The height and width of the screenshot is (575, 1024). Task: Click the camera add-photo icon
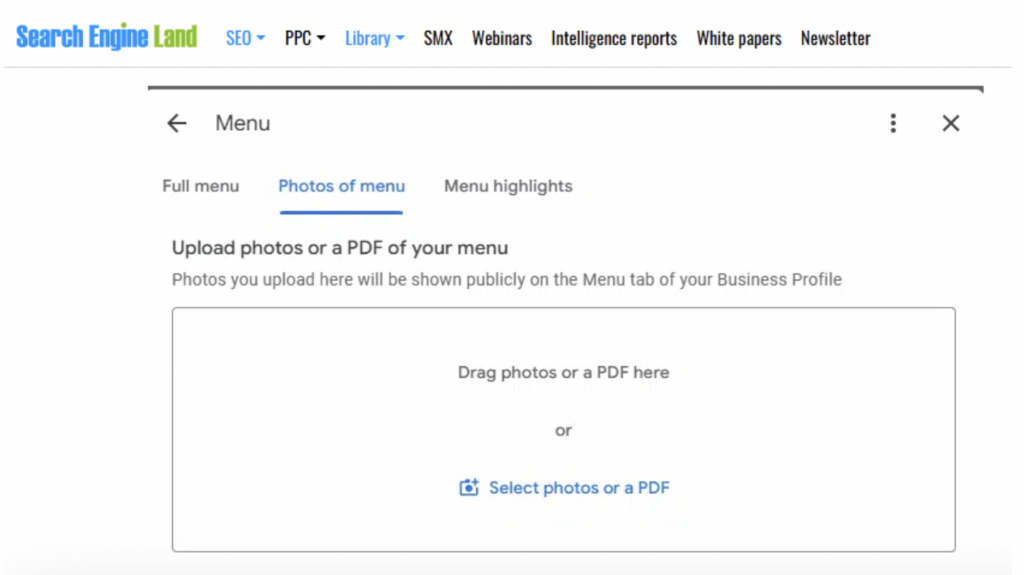pos(469,488)
